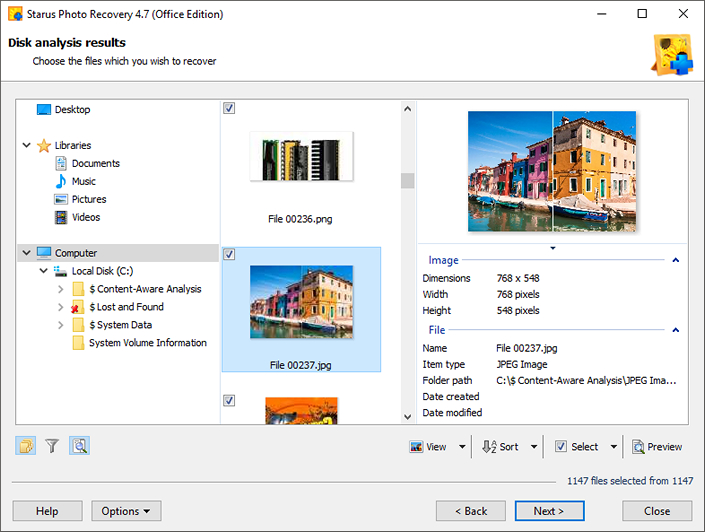Toggle the folder tree panel icon
This screenshot has width=705, height=532.
click(26, 446)
